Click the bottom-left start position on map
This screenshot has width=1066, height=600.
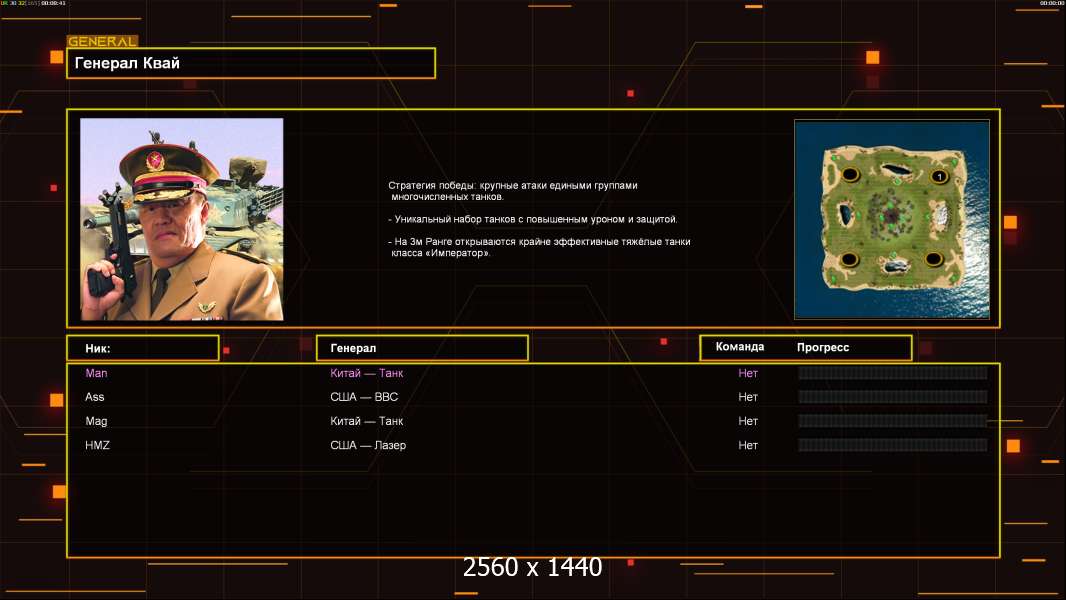849,260
